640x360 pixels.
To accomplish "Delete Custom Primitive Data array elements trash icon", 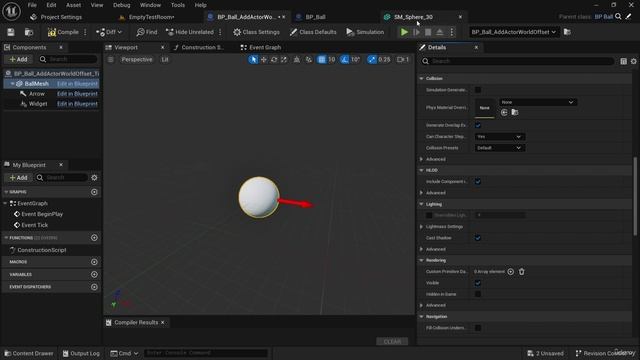I will (522, 272).
